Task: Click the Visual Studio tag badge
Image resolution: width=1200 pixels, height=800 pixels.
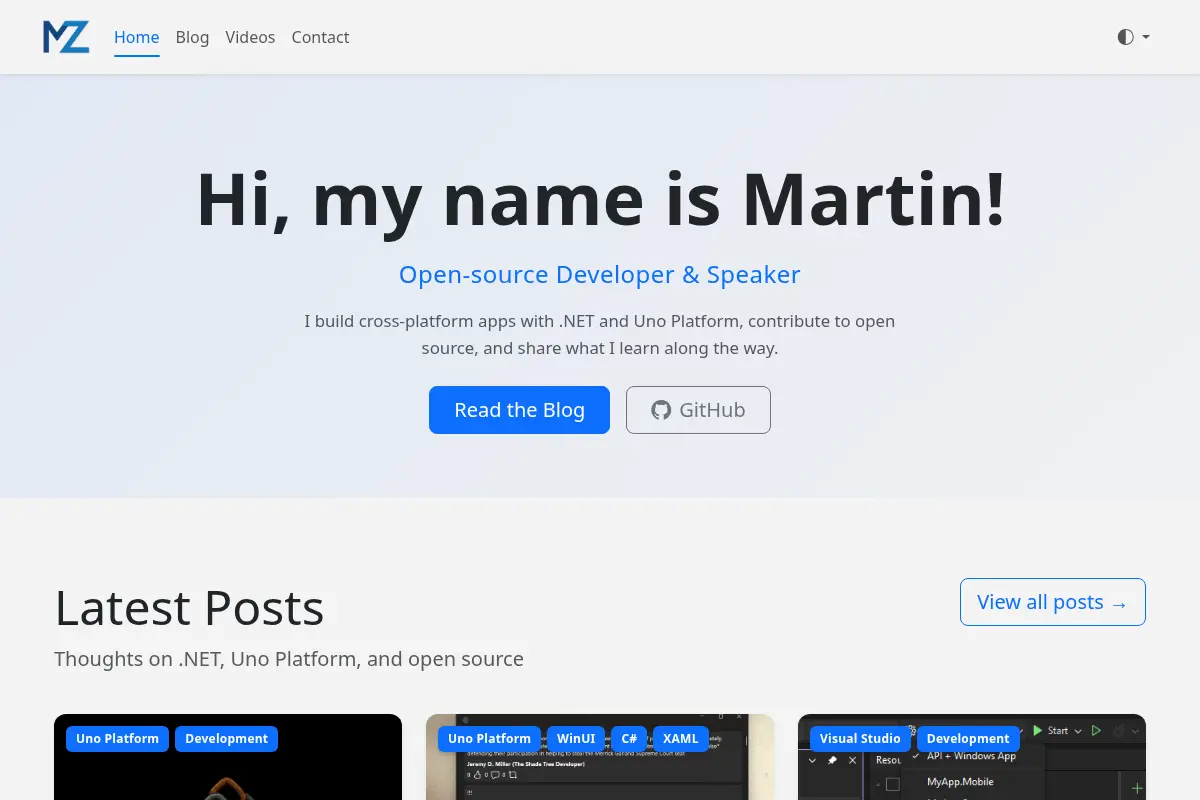Action: [x=860, y=739]
